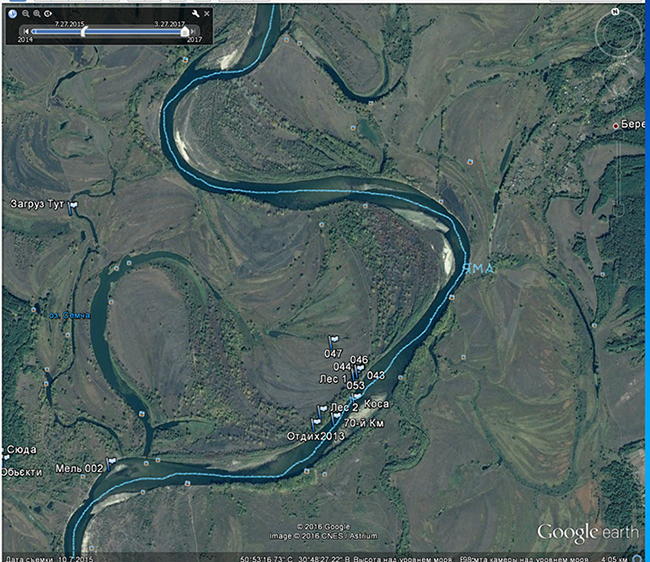Select the 047 placemark flag
Viewport: 650px width, 562px height.
(333, 342)
